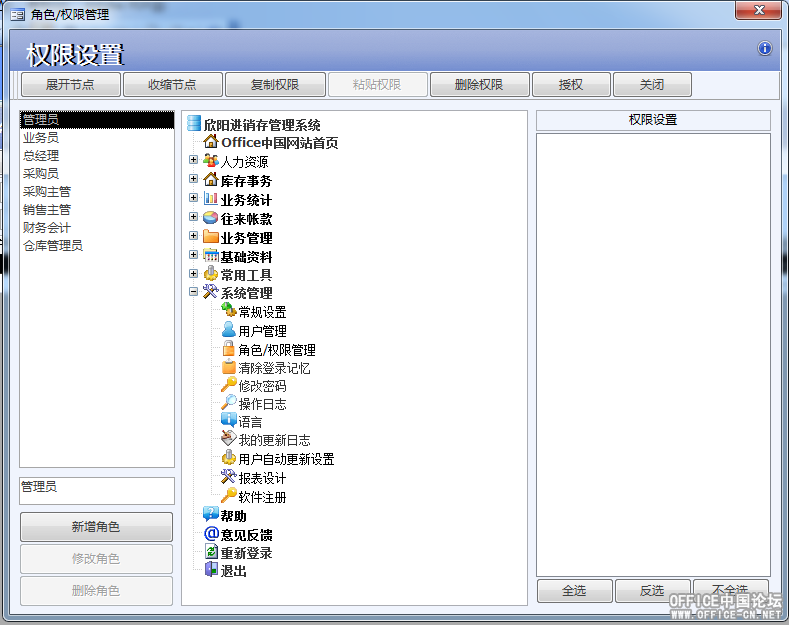Click the gear icon of 常用工具

(x=211, y=274)
